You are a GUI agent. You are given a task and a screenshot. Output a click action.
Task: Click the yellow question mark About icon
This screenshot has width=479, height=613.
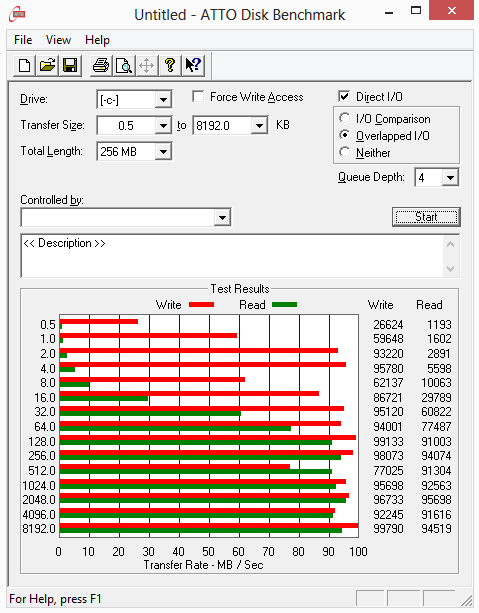170,65
